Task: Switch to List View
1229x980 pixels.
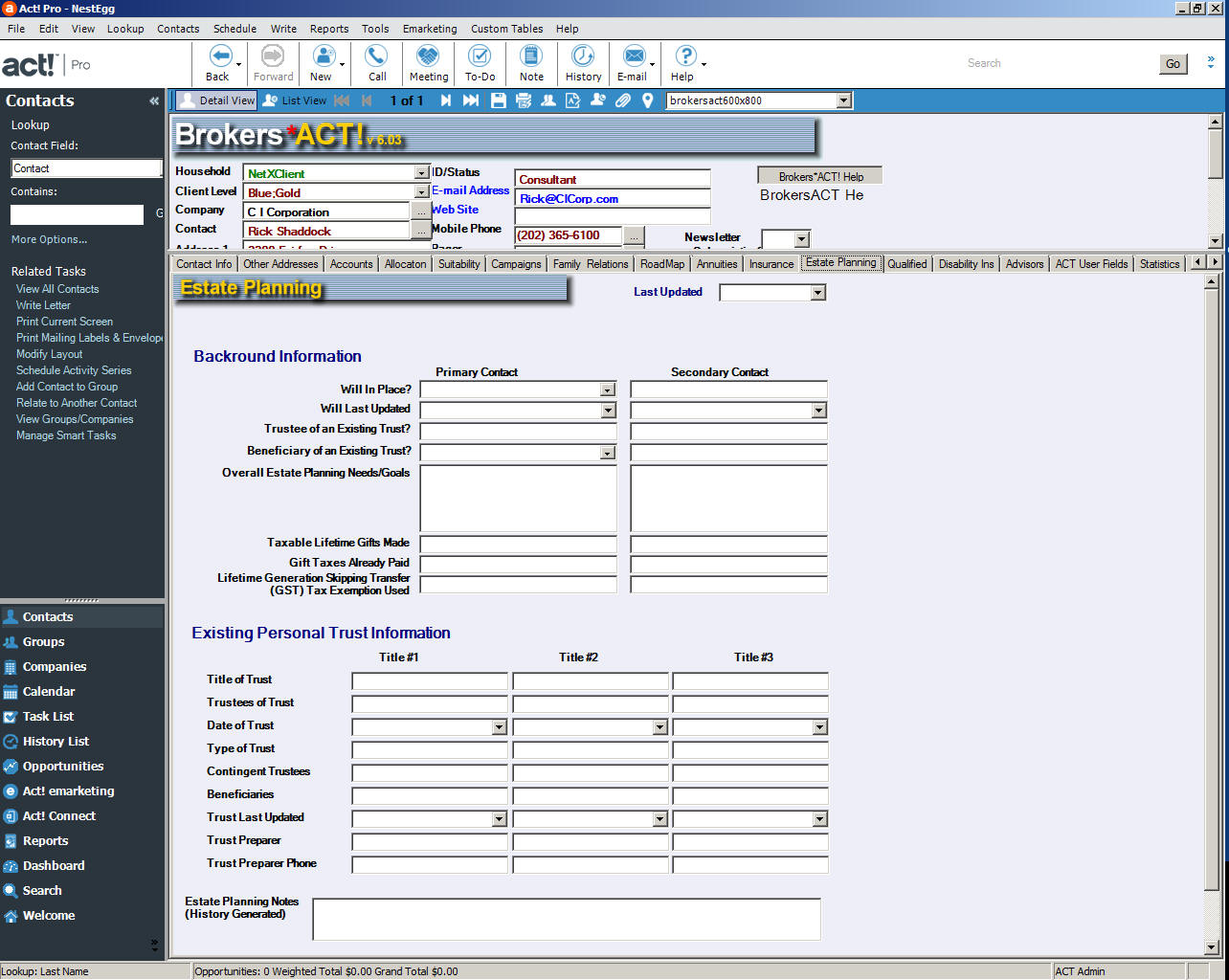Action: 295,100
